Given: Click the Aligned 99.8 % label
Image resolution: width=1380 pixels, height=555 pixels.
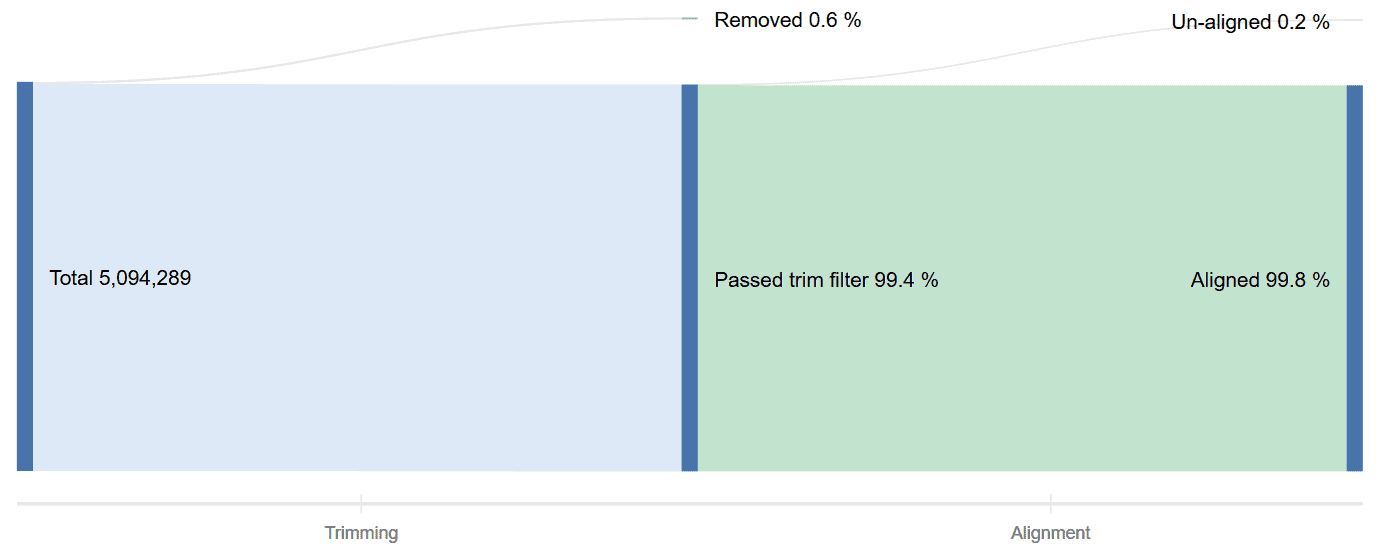Looking at the screenshot, I should tap(1260, 280).
